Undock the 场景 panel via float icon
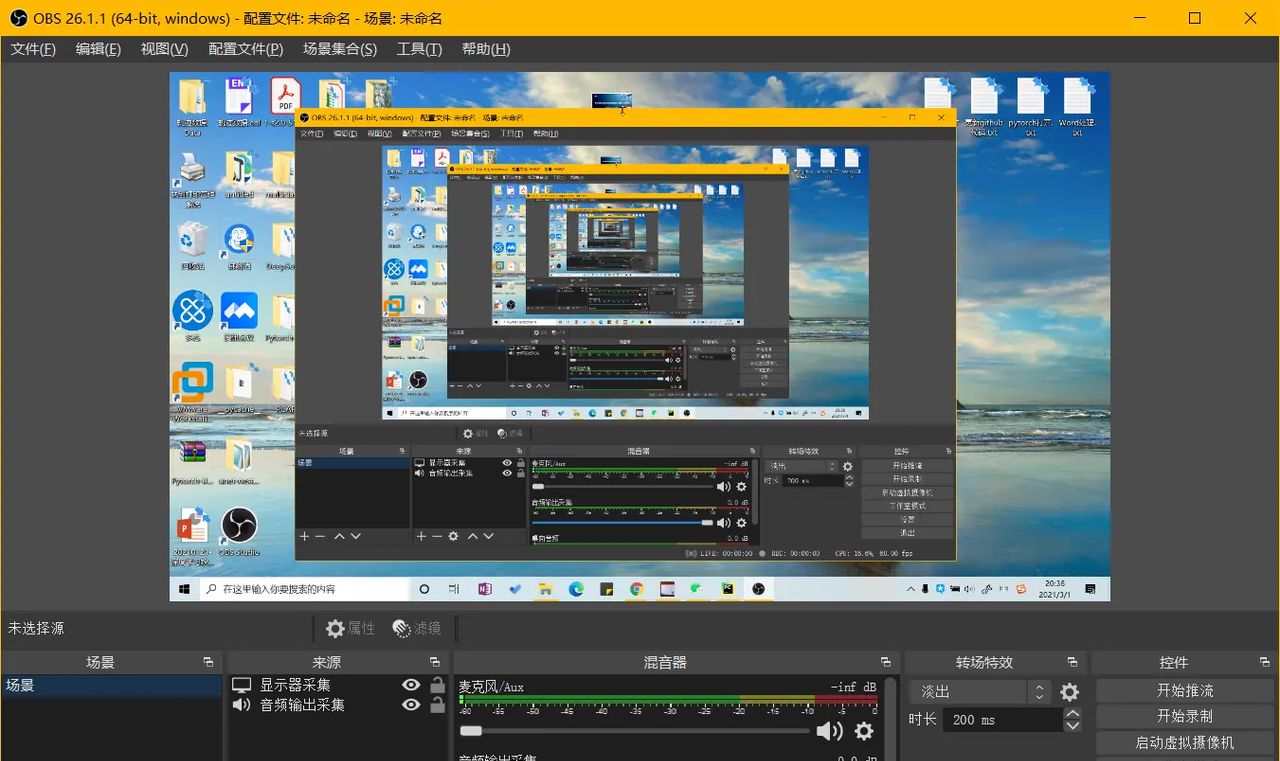Image resolution: width=1280 pixels, height=761 pixels. point(208,662)
